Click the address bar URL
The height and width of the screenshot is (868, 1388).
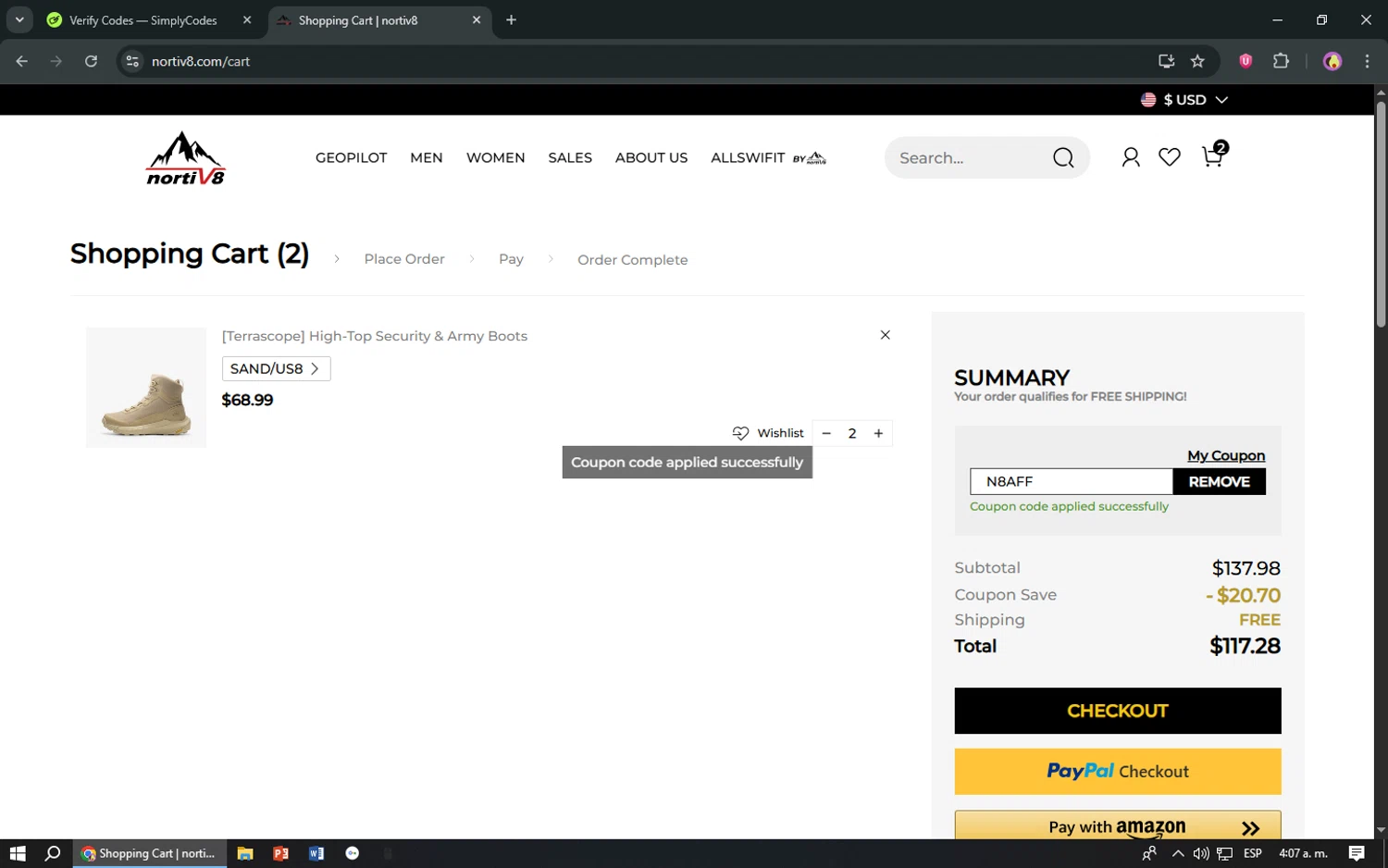point(201,61)
